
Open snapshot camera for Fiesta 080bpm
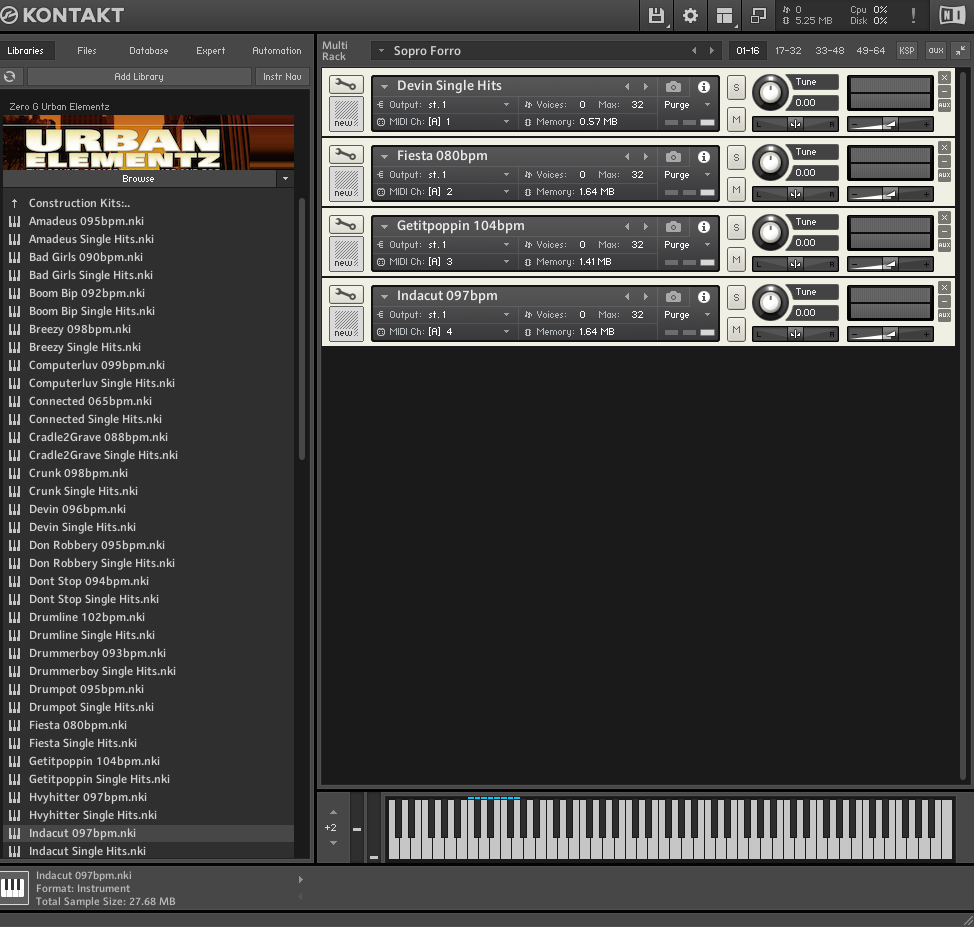pyautogui.click(x=673, y=157)
